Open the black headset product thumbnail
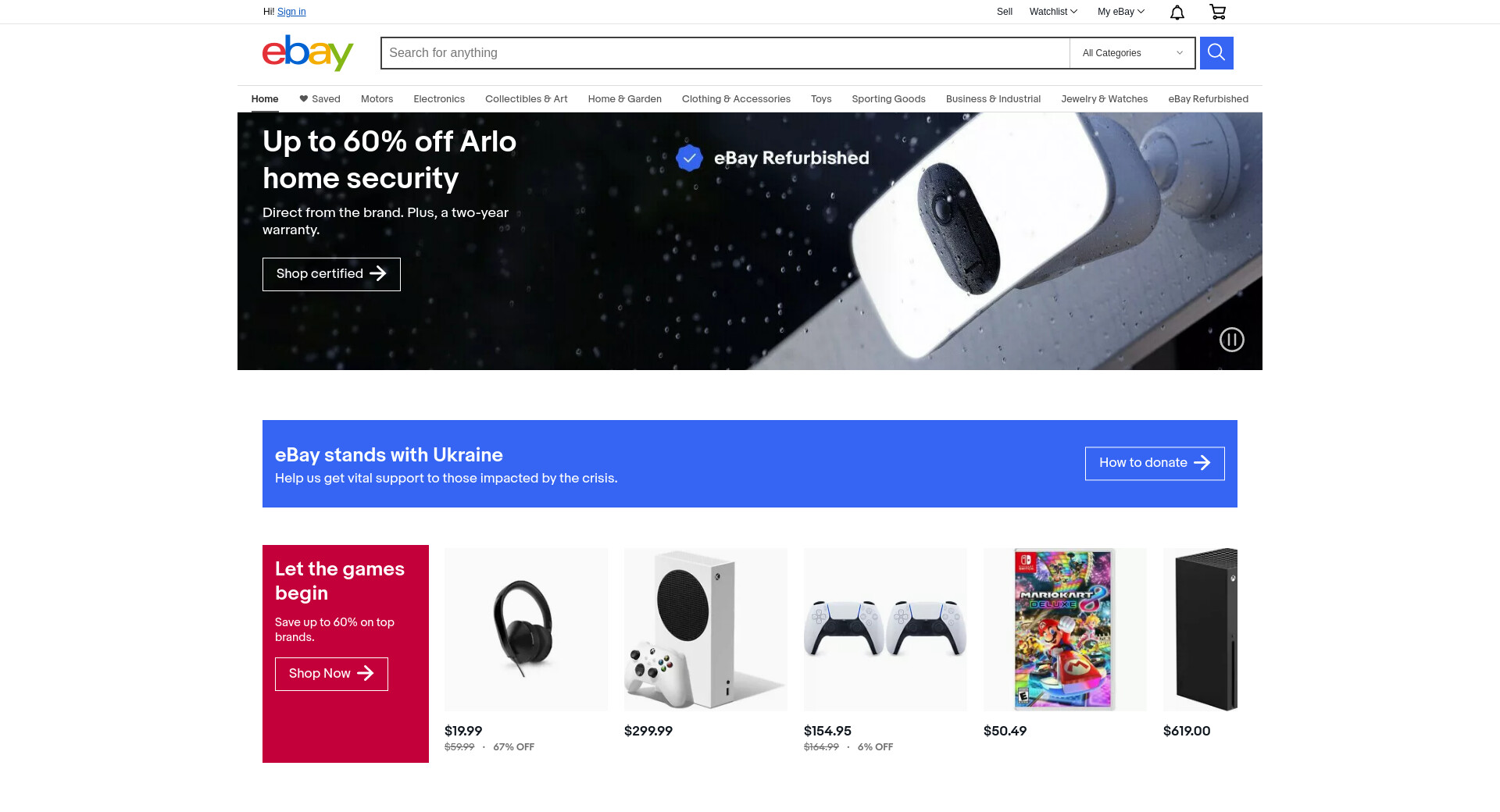1500x812 pixels. pyautogui.click(x=526, y=629)
